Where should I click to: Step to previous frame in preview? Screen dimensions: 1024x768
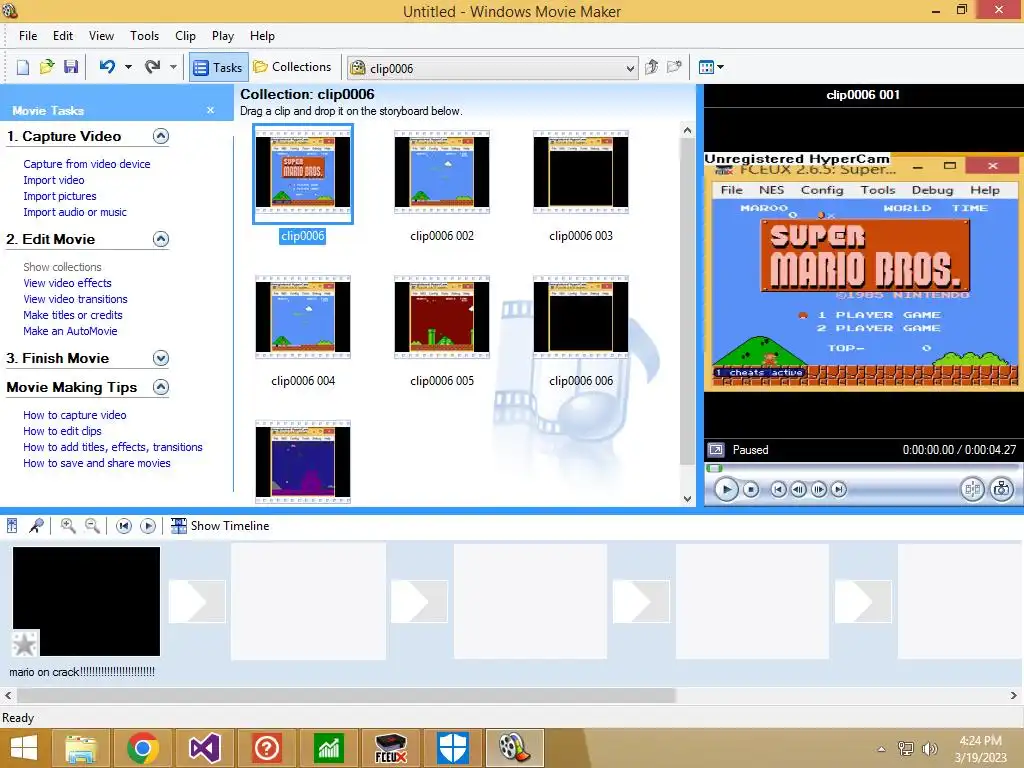(798, 489)
